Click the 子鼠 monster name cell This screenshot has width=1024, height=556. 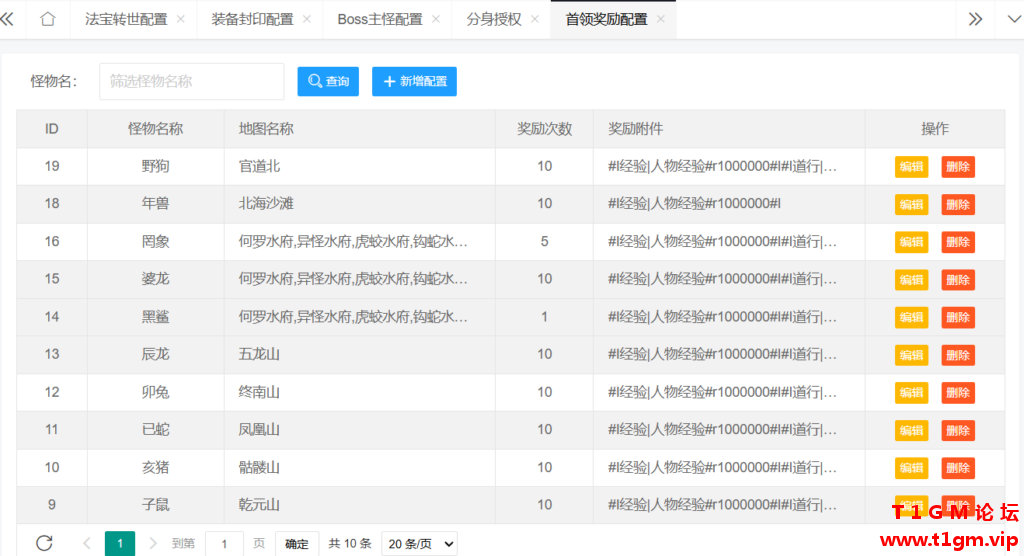[x=155, y=504]
